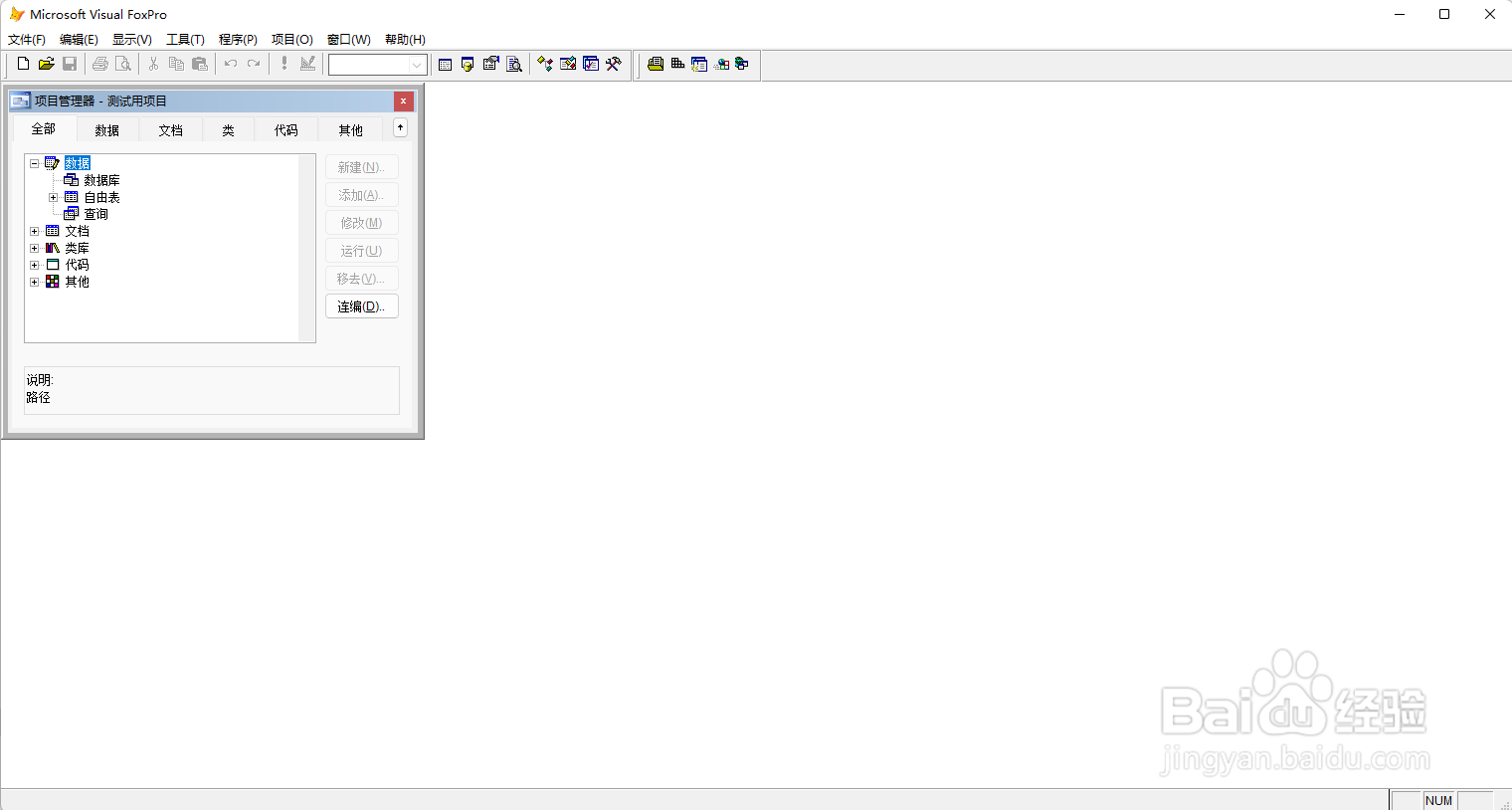The height and width of the screenshot is (810, 1512).
Task: Open the 显示(V) menu
Action: (131, 40)
